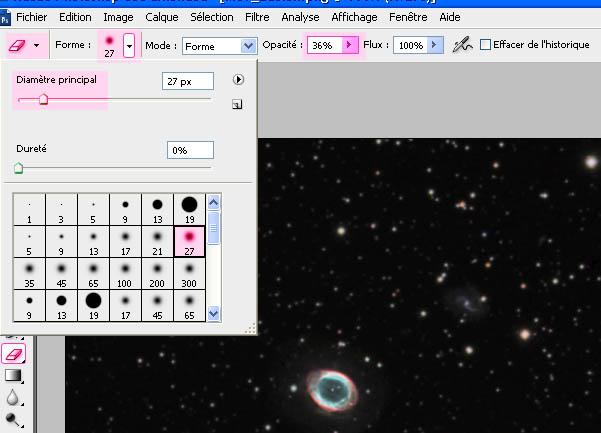
Task: Open the Opacité slider arrow
Action: 349,45
